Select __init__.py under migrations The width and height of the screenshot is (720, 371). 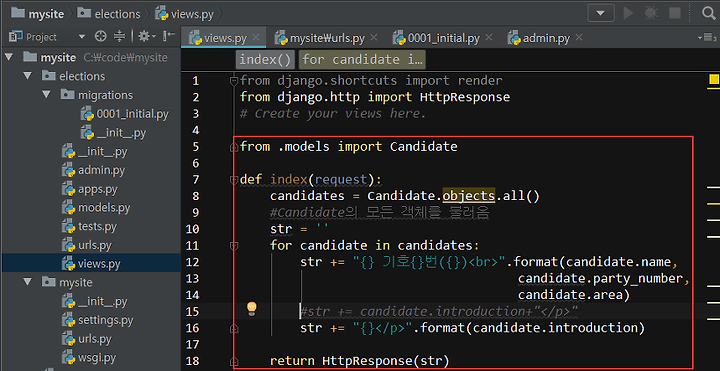pos(113,133)
